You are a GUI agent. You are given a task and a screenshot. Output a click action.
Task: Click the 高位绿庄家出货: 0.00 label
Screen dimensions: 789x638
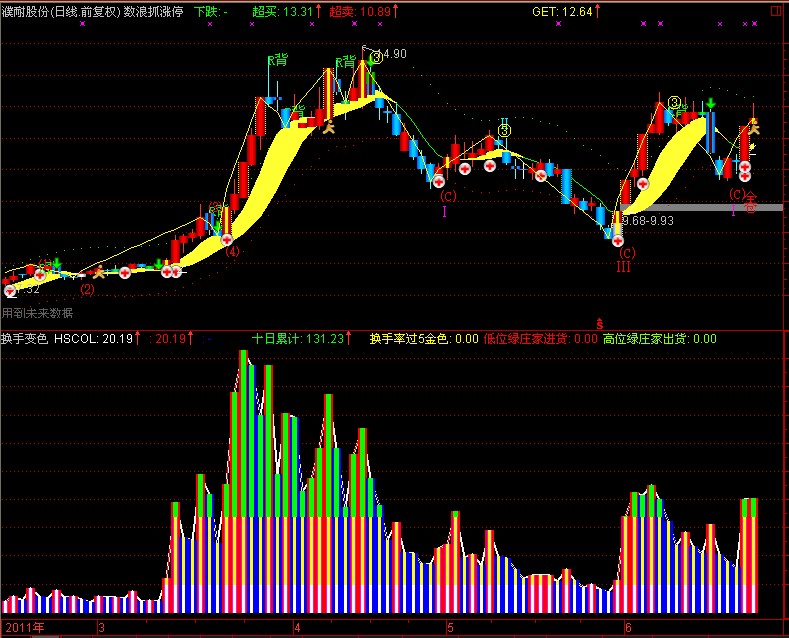660,339
